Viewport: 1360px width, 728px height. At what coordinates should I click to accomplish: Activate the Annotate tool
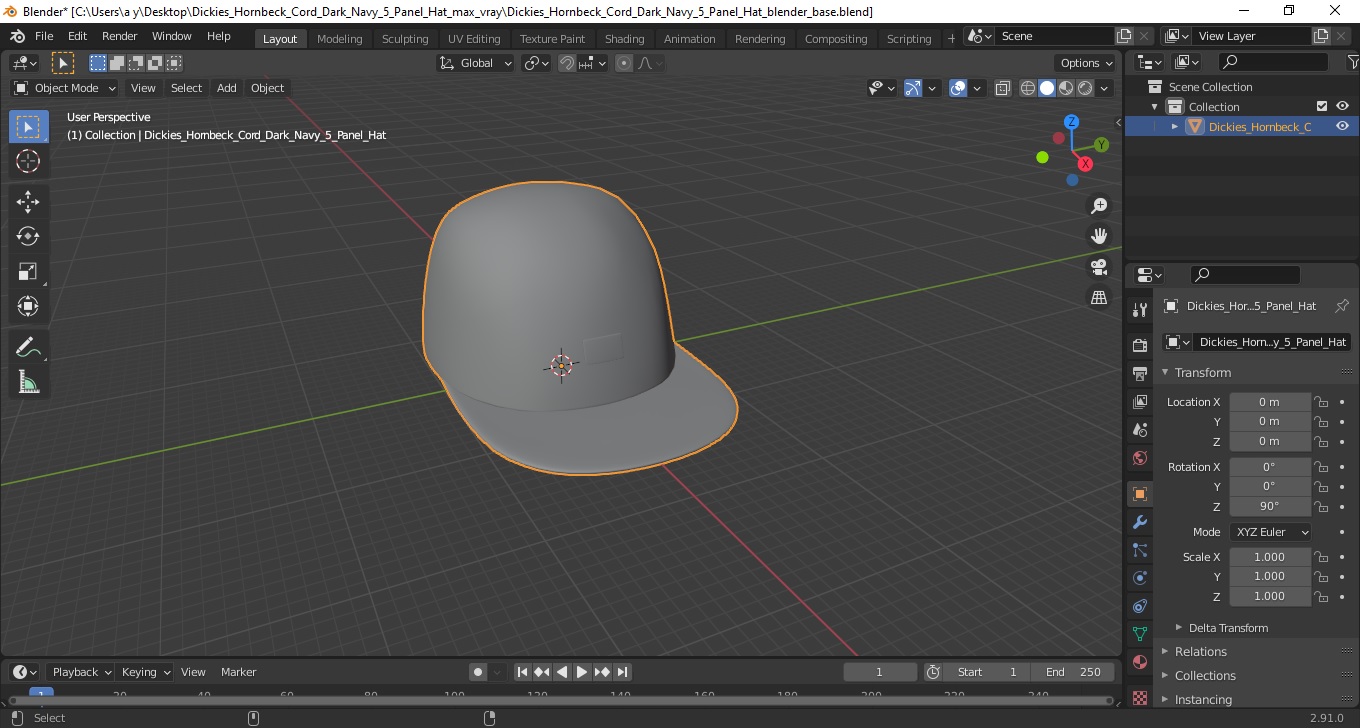(x=28, y=347)
